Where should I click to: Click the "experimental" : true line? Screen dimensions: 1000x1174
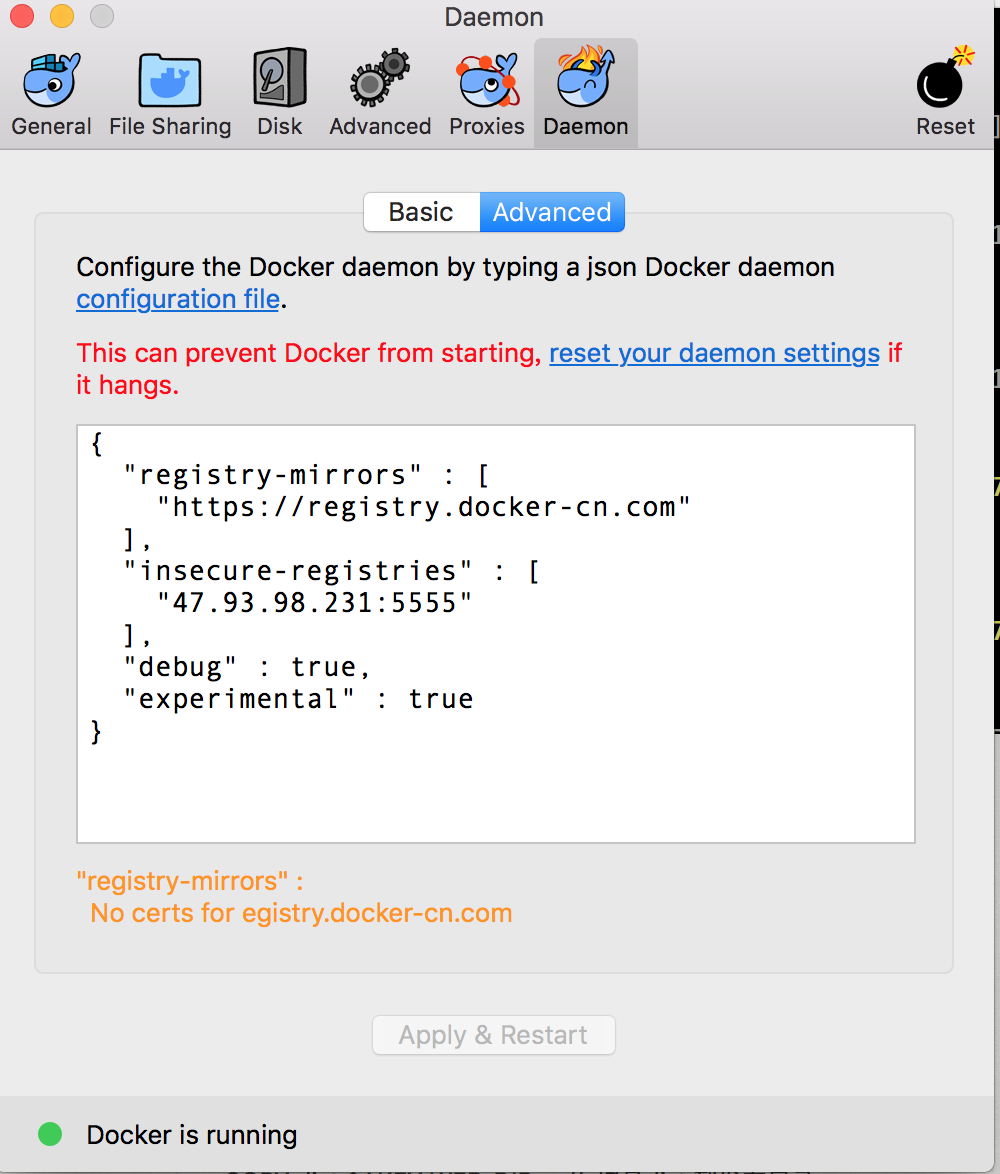[x=298, y=699]
